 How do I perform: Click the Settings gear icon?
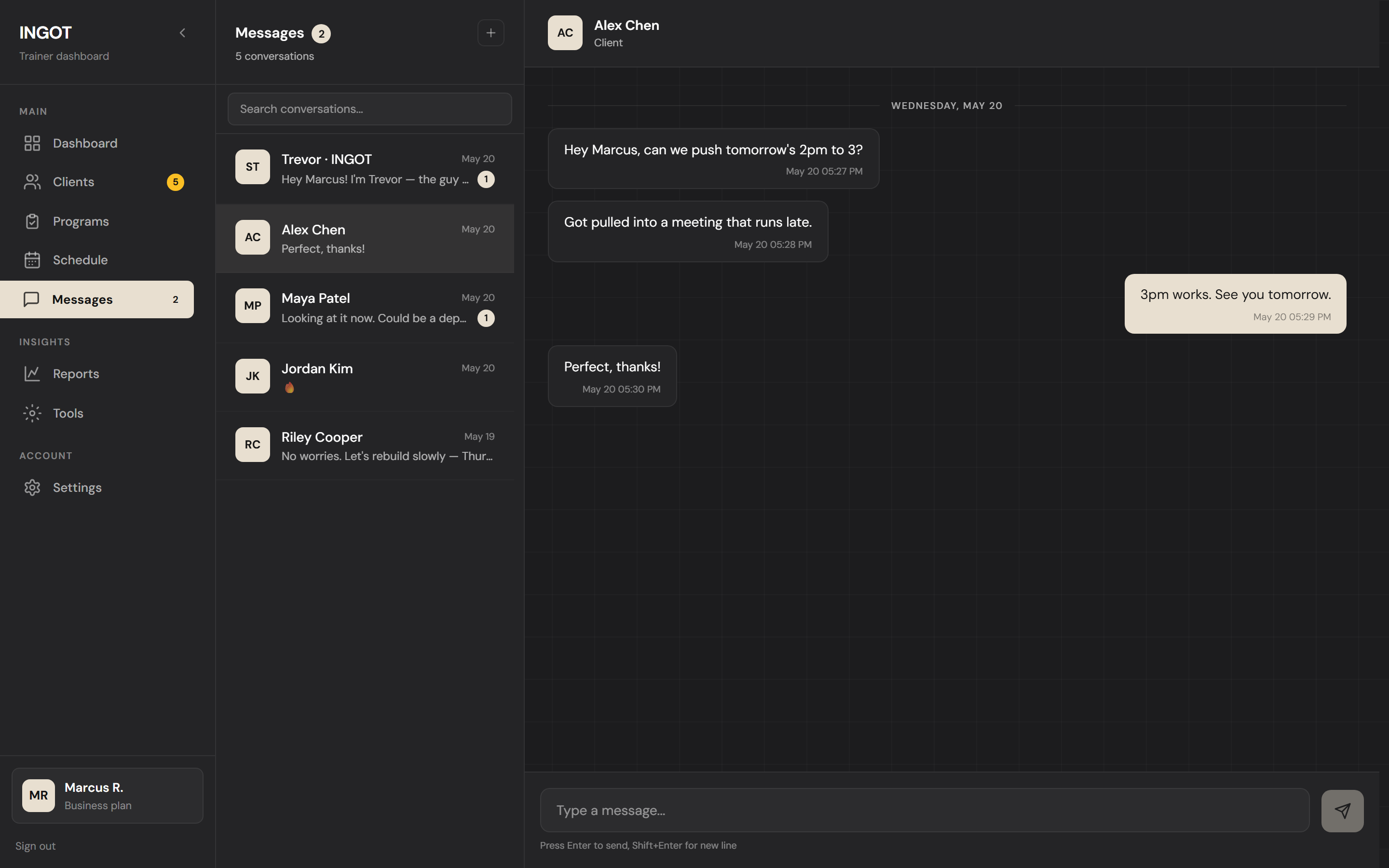(x=32, y=488)
